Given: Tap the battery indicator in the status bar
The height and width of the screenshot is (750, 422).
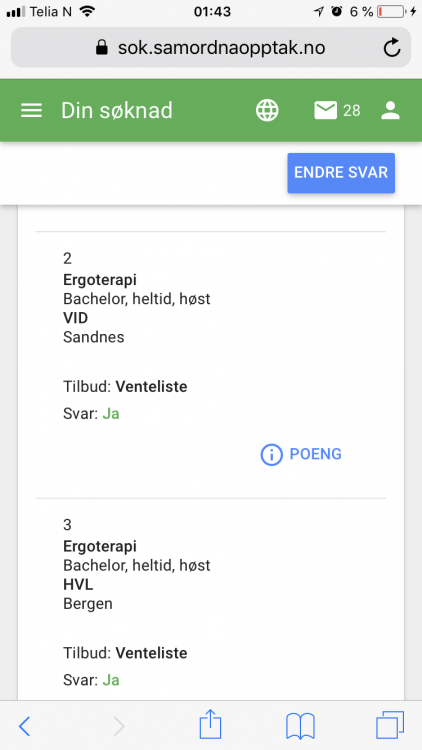Looking at the screenshot, I should [x=390, y=12].
